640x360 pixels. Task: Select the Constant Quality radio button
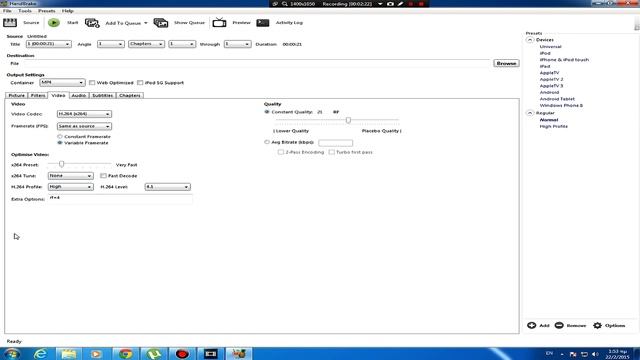pos(267,111)
